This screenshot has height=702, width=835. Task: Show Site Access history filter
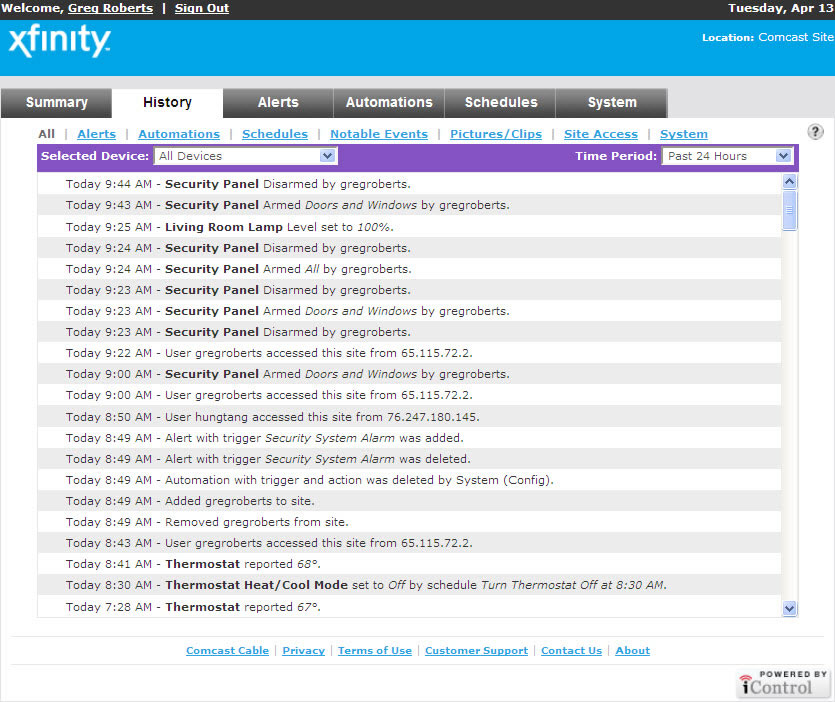(x=600, y=134)
